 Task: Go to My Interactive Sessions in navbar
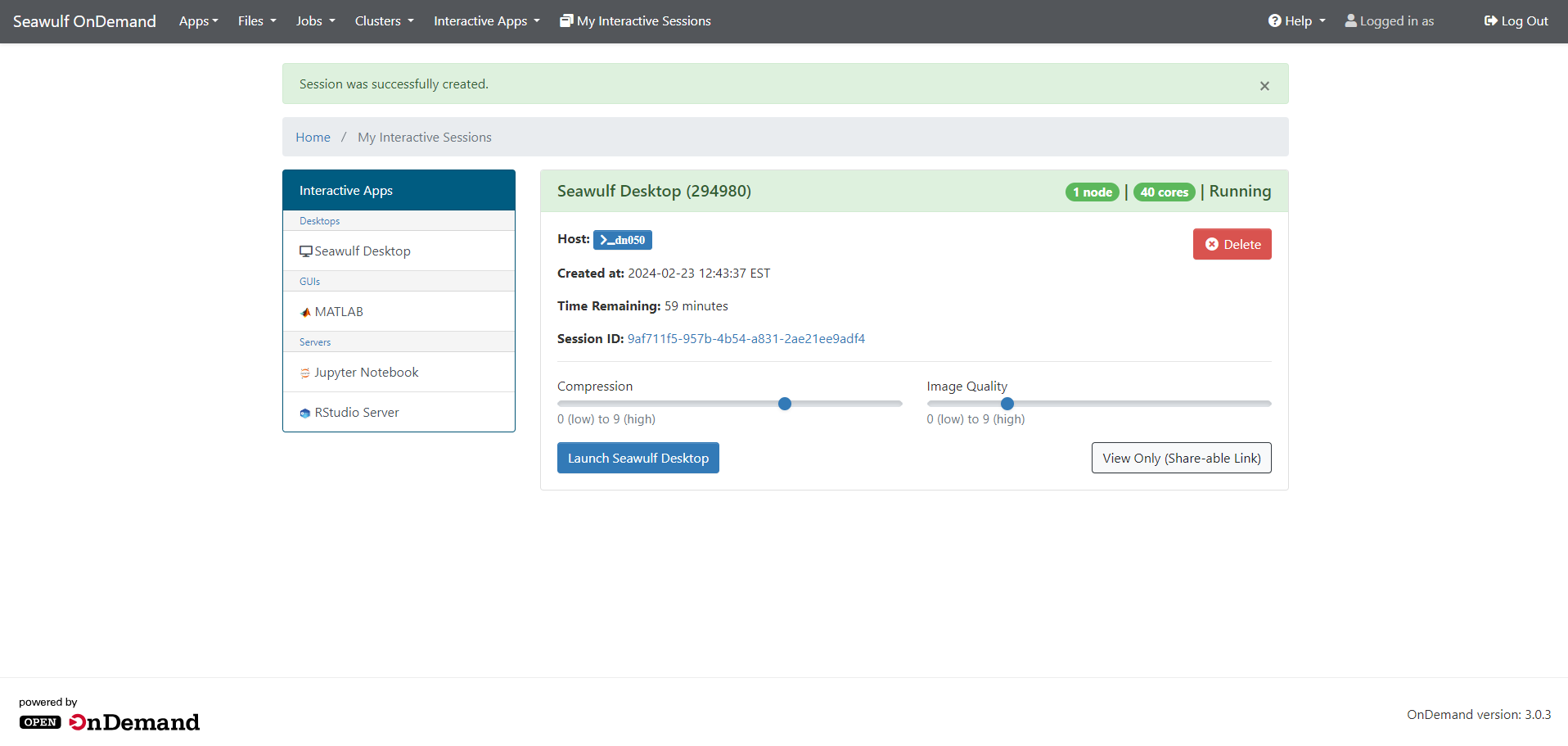635,21
